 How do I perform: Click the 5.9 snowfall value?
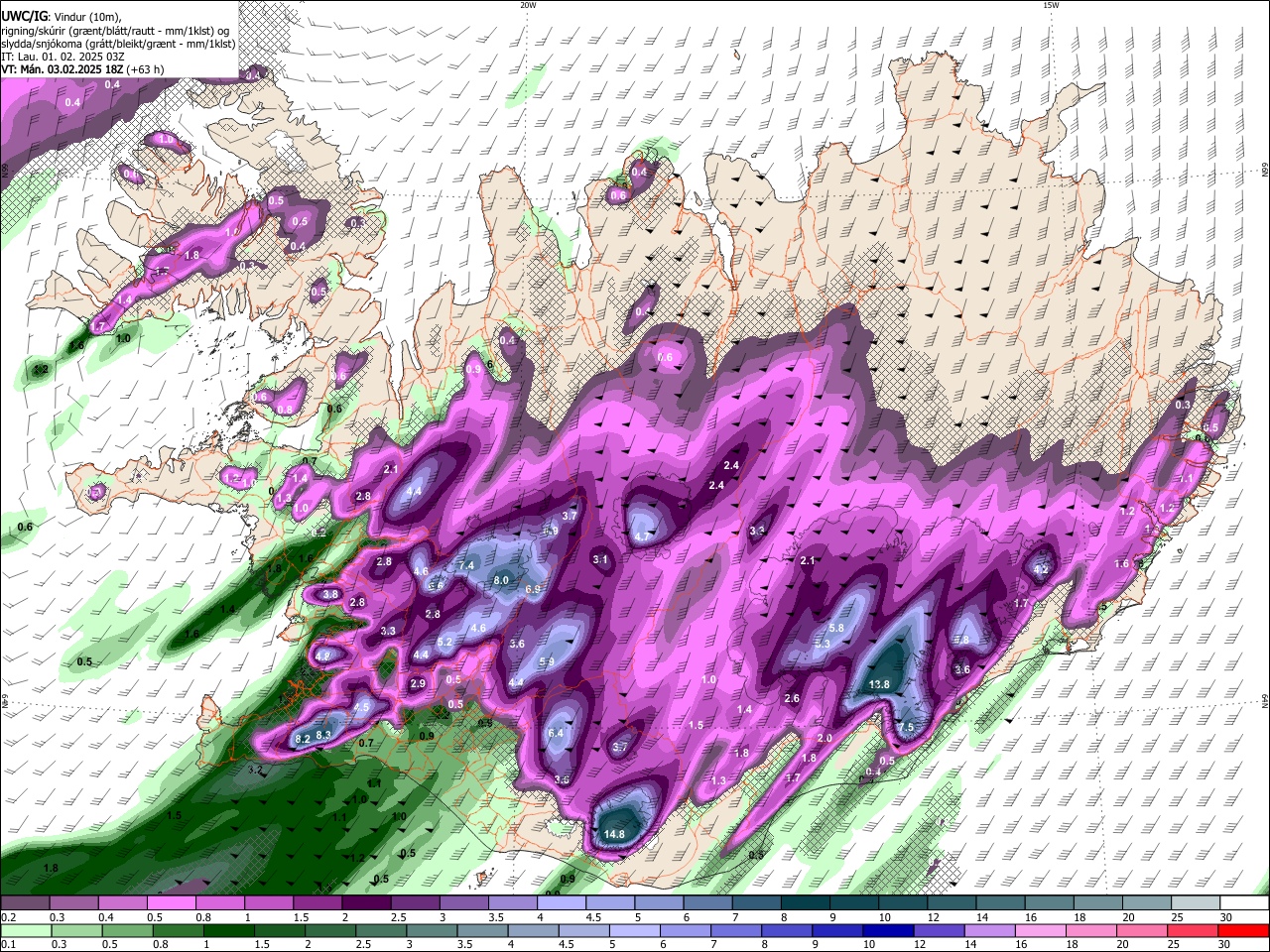[547, 662]
